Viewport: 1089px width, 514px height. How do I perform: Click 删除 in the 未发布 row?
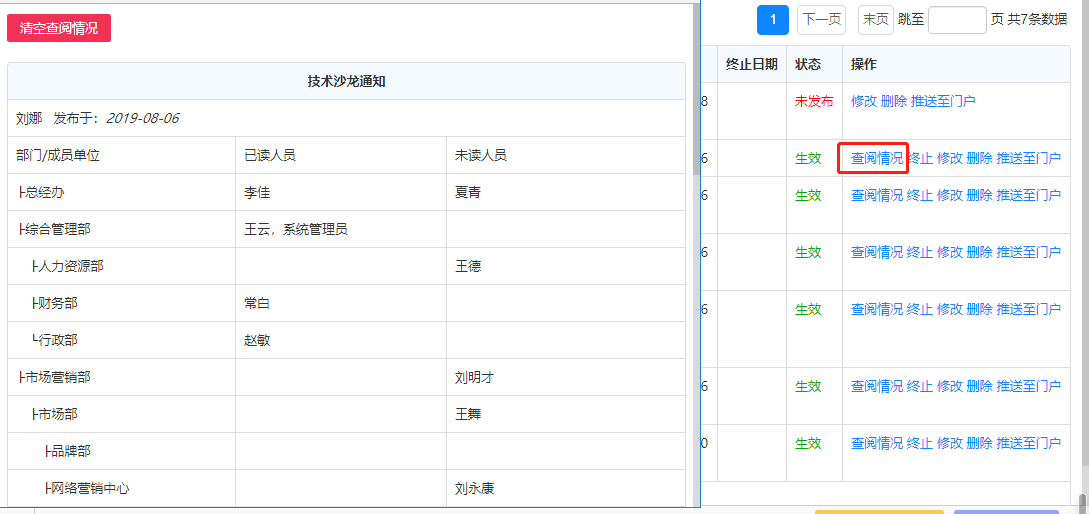[x=894, y=101]
